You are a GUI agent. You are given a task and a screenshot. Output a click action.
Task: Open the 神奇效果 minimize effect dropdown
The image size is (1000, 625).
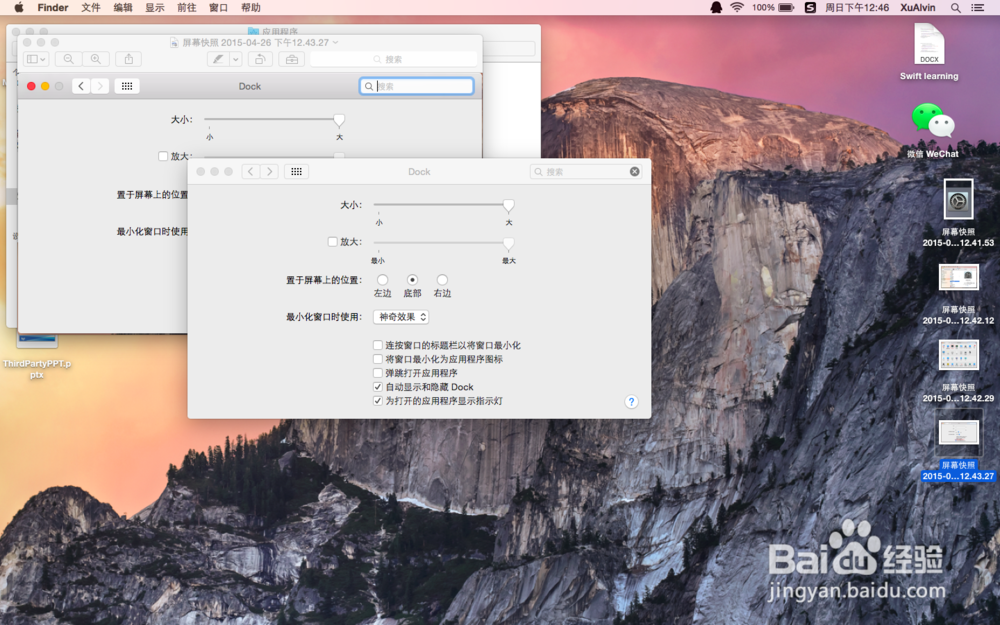tap(401, 316)
